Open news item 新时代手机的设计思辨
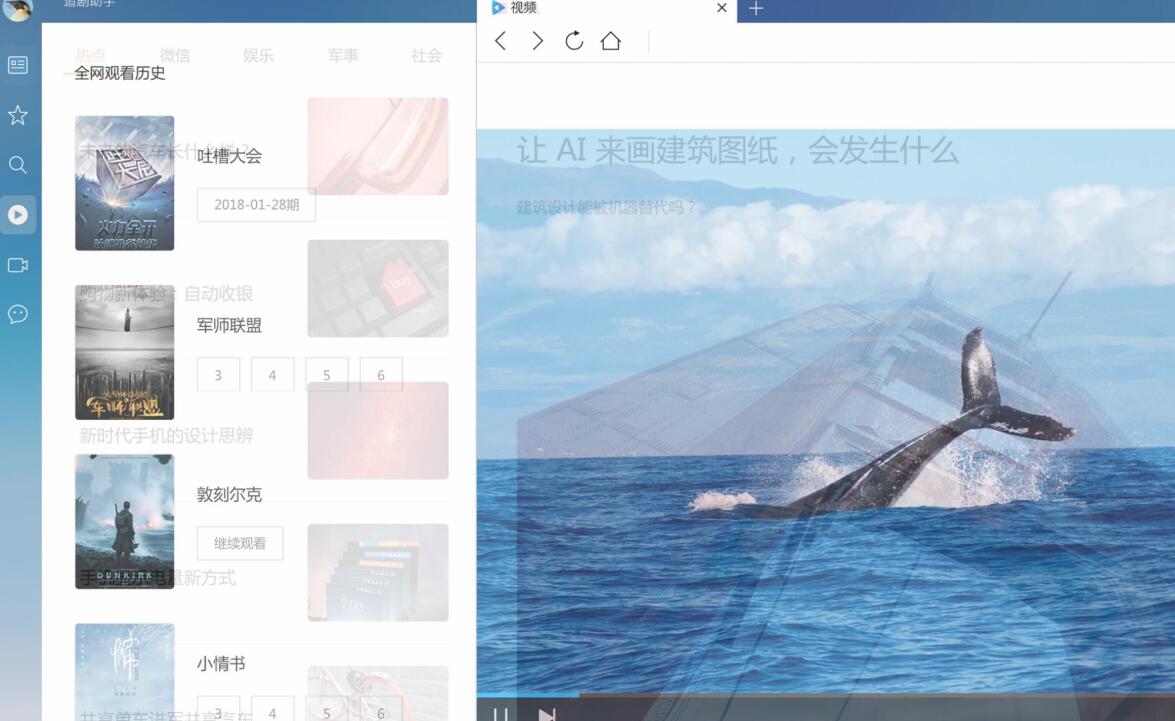Image resolution: width=1175 pixels, height=721 pixels. [166, 435]
